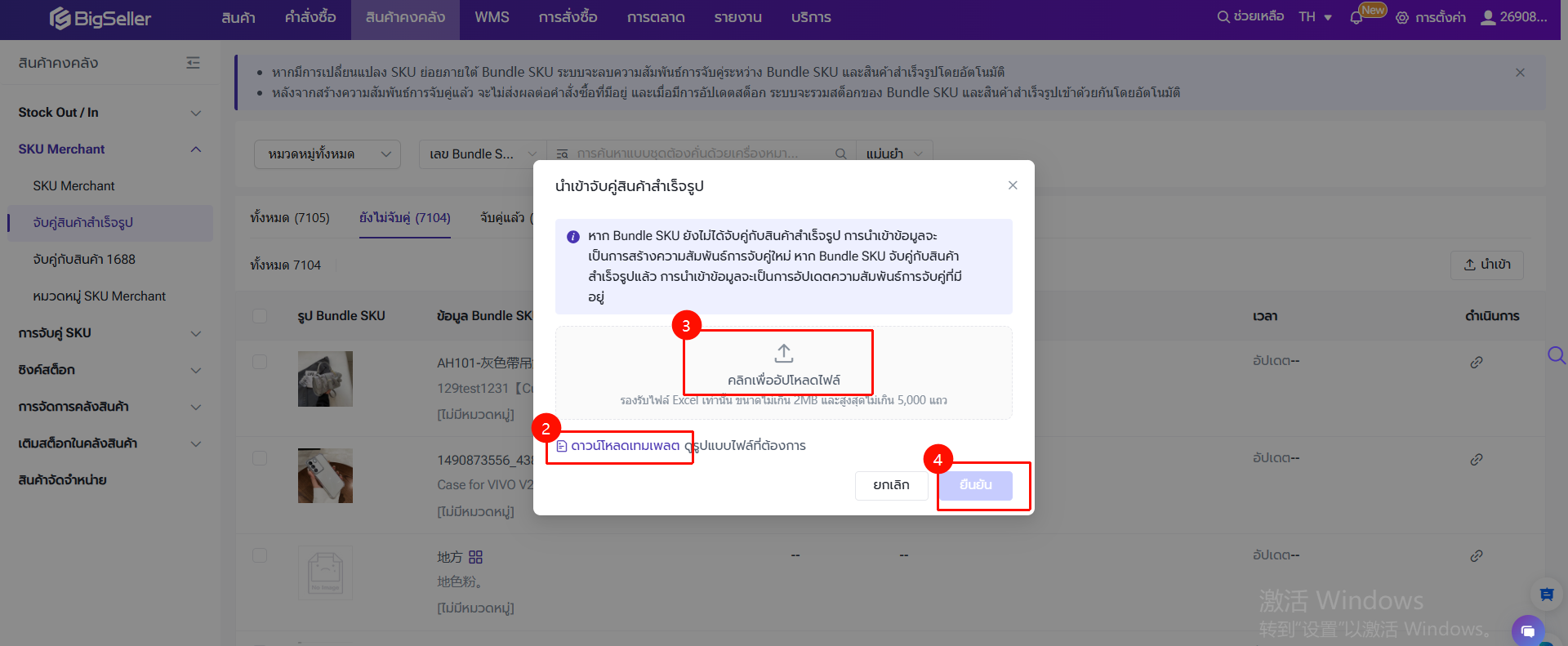Open บริการ top menu

click(x=811, y=18)
